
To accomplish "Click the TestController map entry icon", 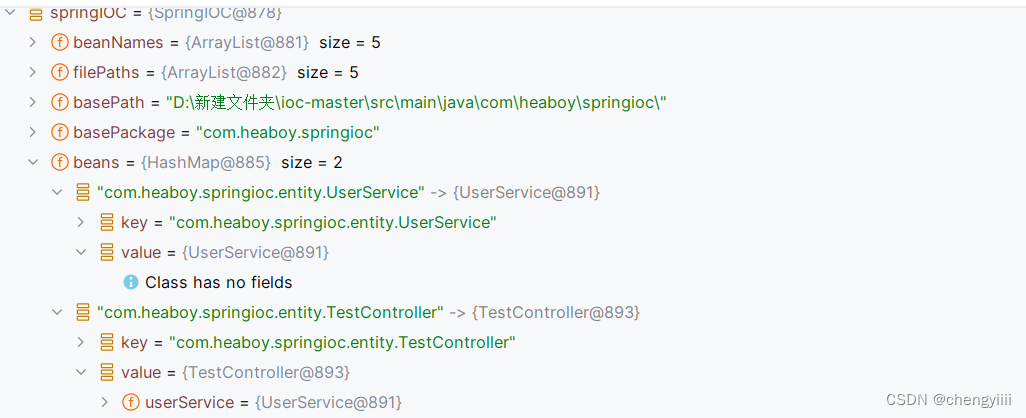I will 83,312.
